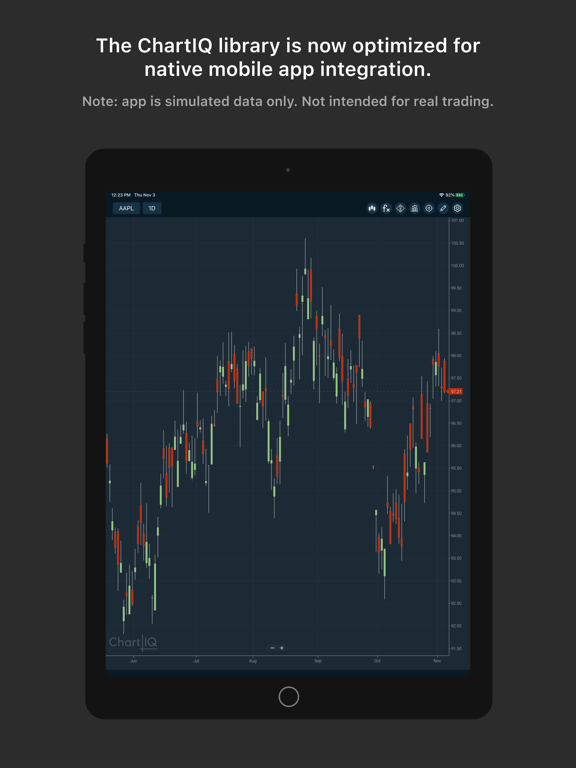
Task: Click the 100.00 price axis label
Action: (x=457, y=265)
